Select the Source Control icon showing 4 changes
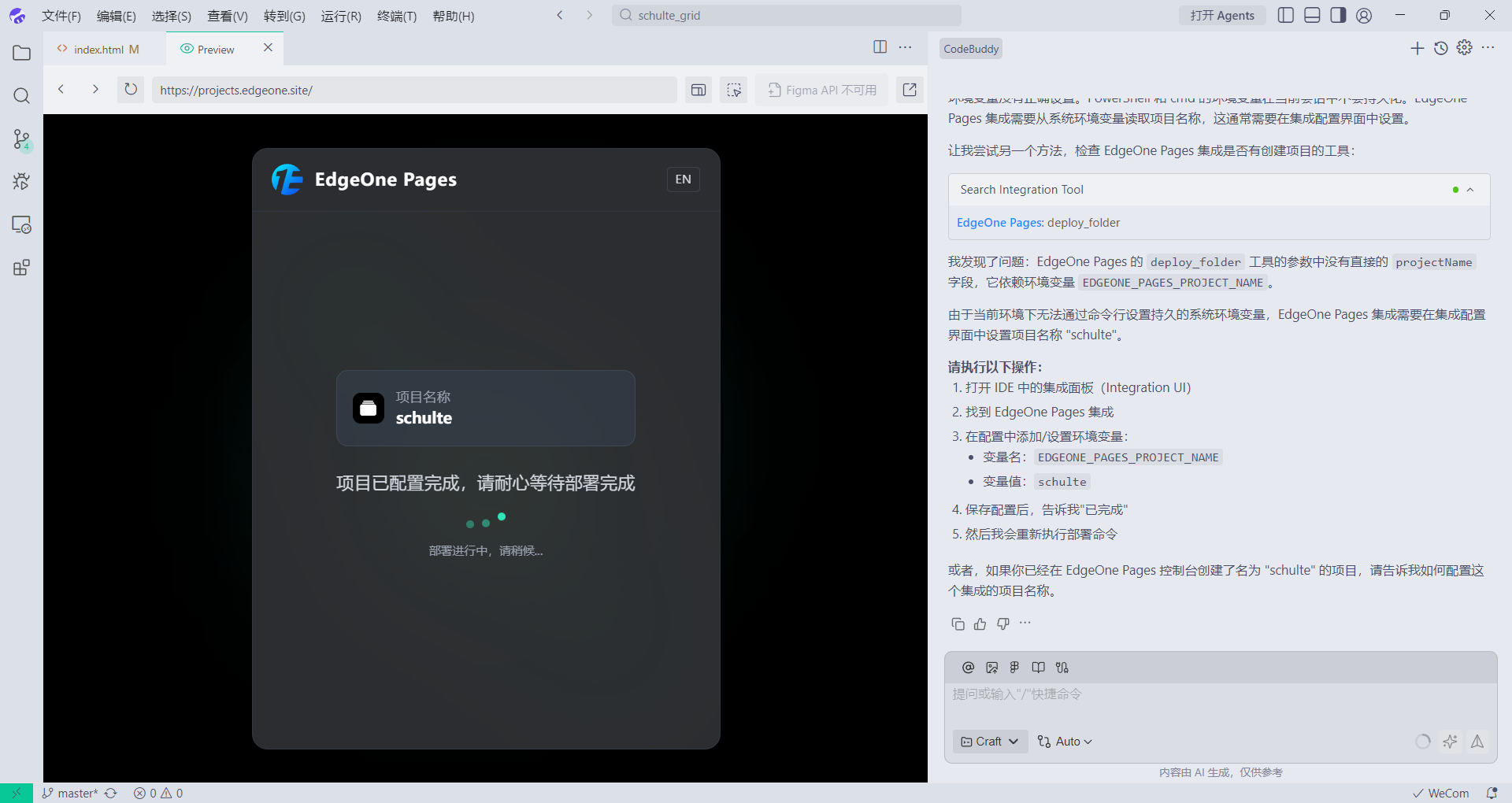The image size is (1512, 803). [x=21, y=139]
